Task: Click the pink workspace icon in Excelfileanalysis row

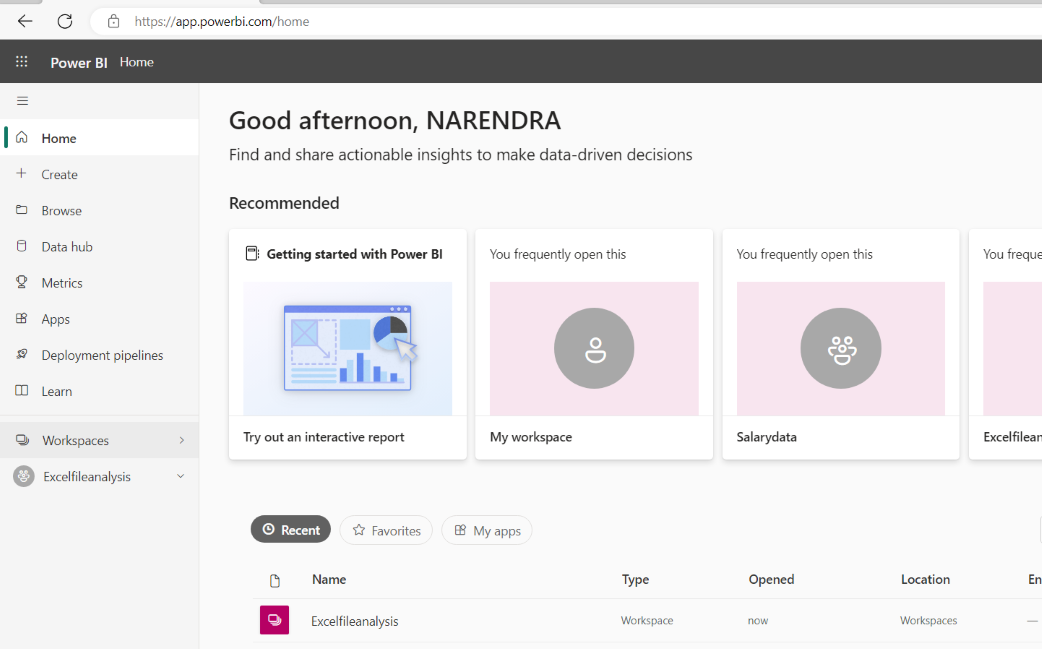Action: 274,620
